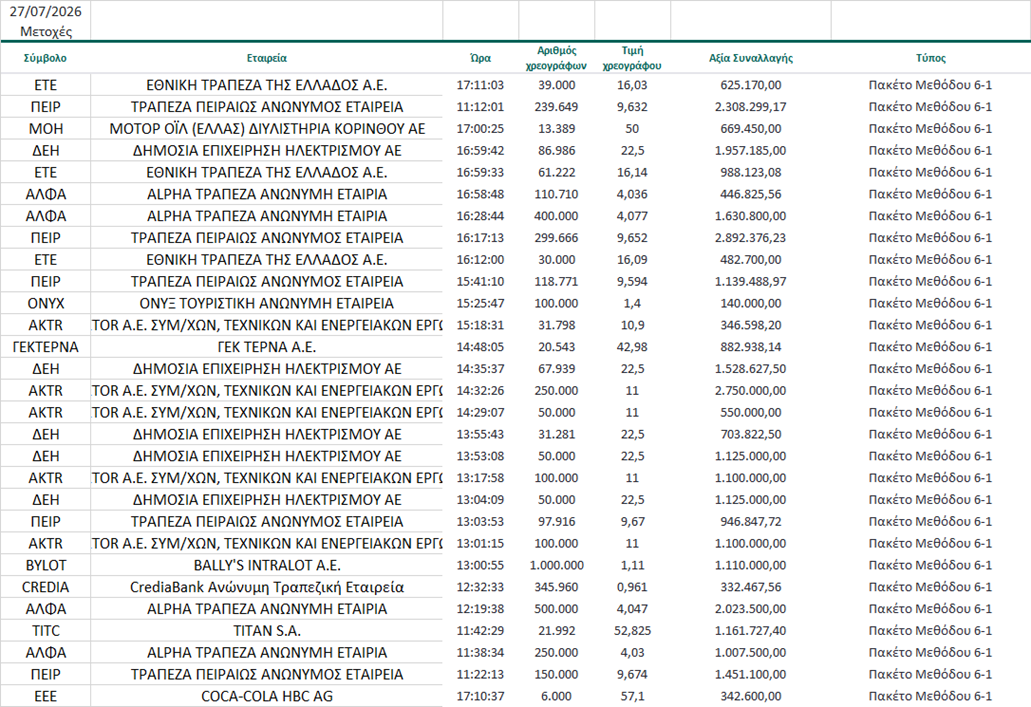Select the Σύμβολο column header
This screenshot has width=1031, height=707.
[45, 58]
